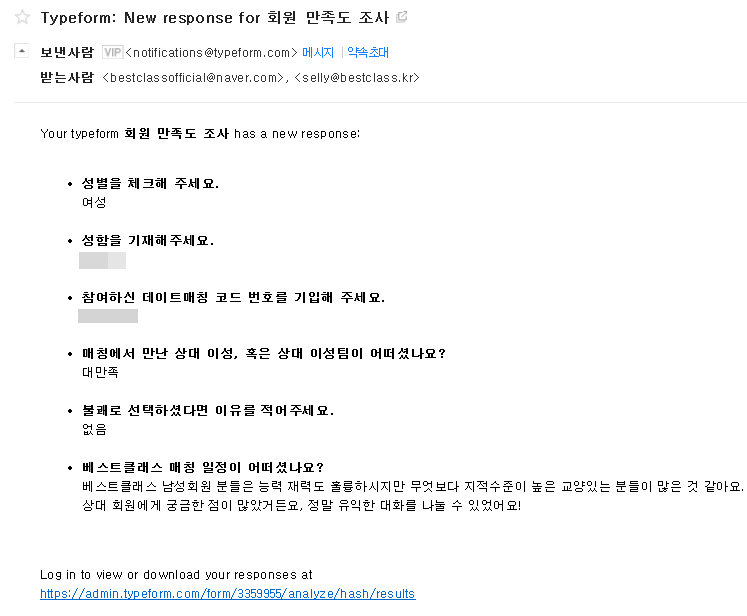The width and height of the screenshot is (747, 616).
Task: Click the 약속초대 invitation link
Action: coord(367,52)
